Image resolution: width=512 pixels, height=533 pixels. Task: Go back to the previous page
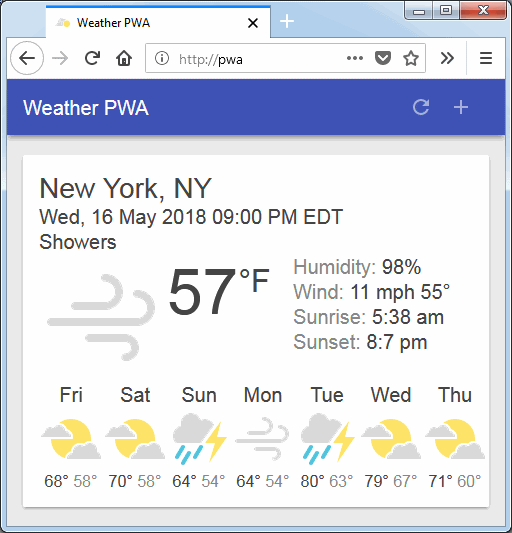point(27,58)
